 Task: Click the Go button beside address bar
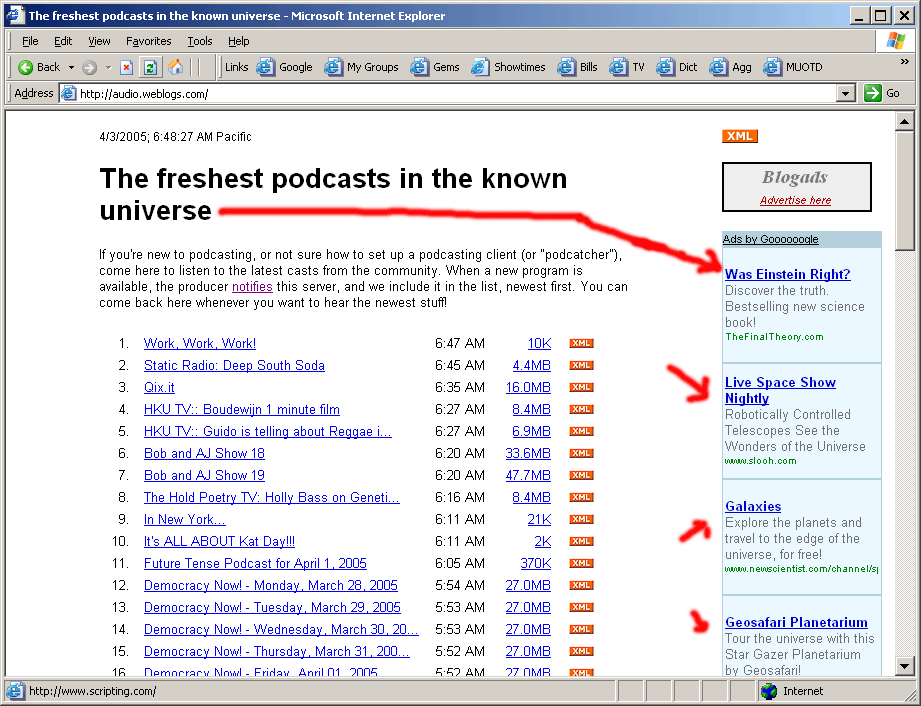[883, 93]
